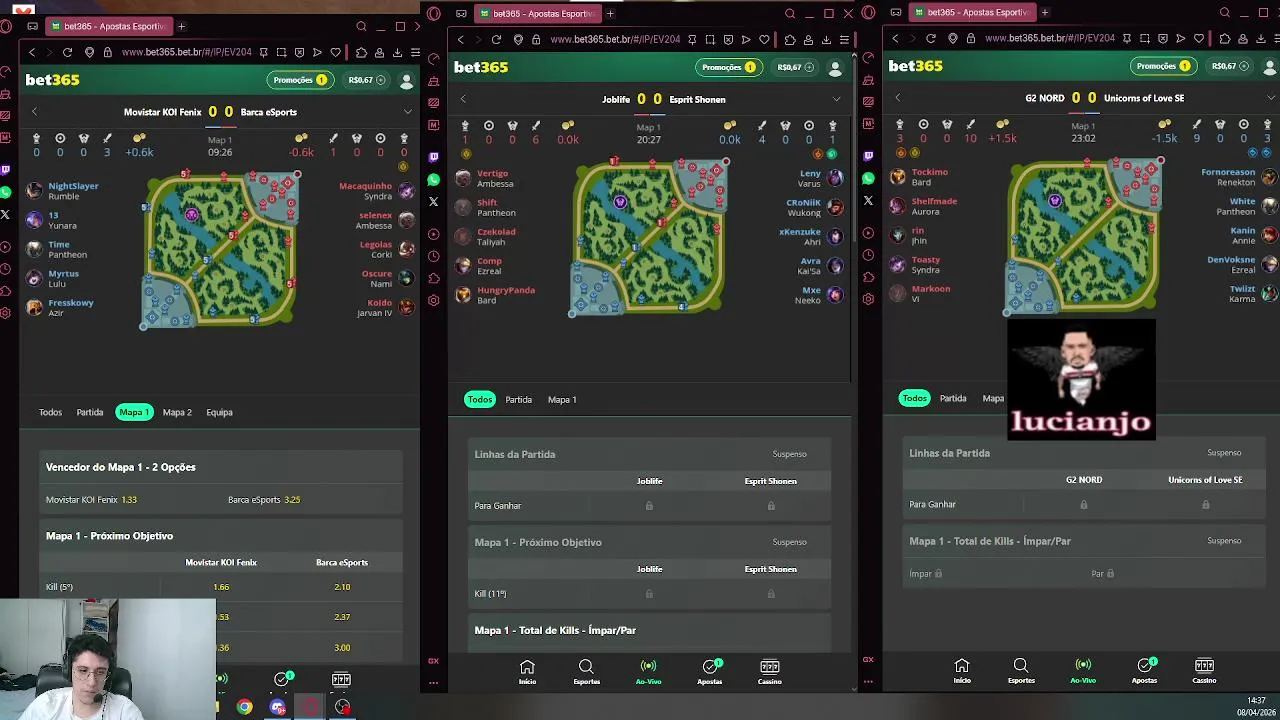Open extensions cube in middle window sidebar
This screenshot has width=1280, height=720.
[433, 278]
